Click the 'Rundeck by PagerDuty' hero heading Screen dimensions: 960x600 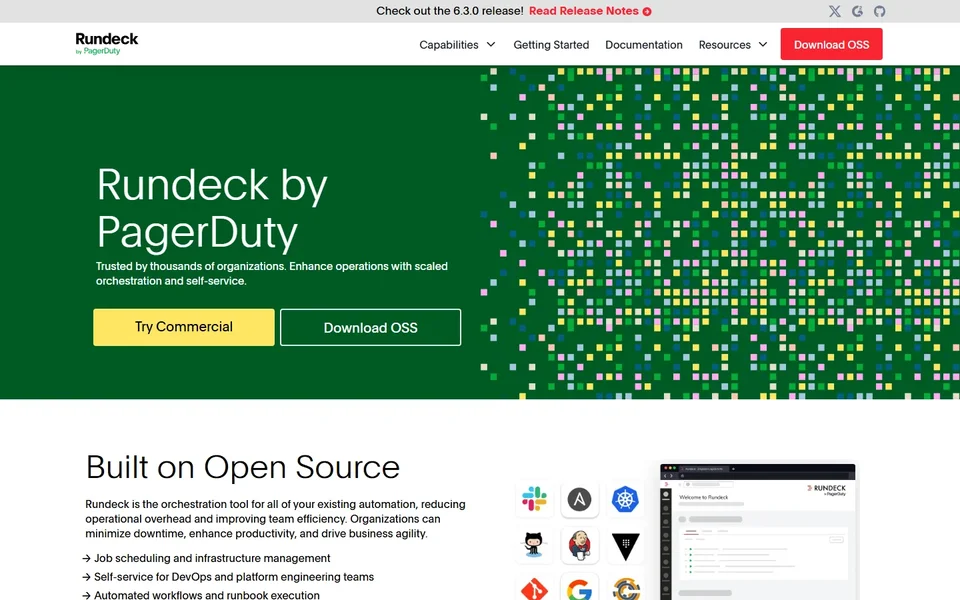212,208
